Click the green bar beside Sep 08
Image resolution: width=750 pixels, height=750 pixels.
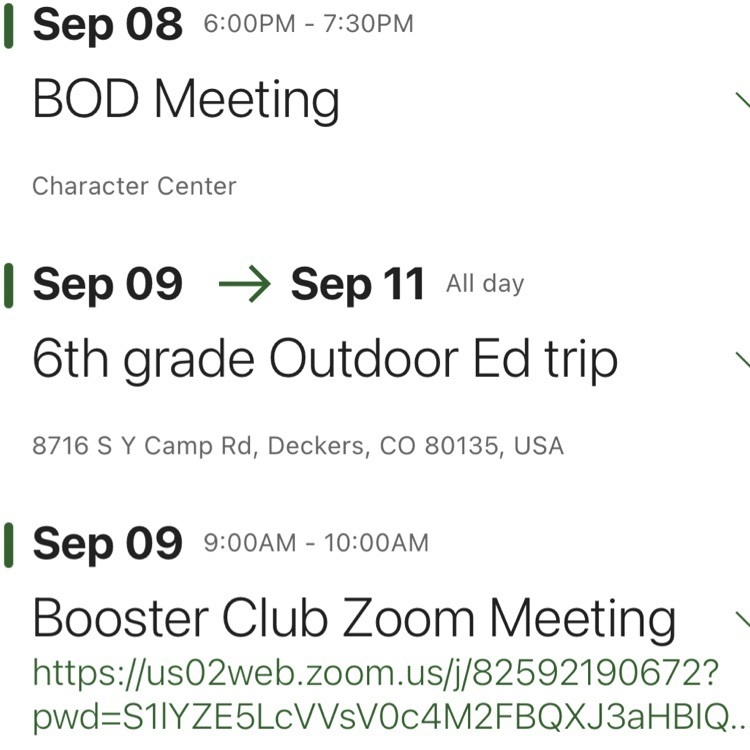pos(8,26)
